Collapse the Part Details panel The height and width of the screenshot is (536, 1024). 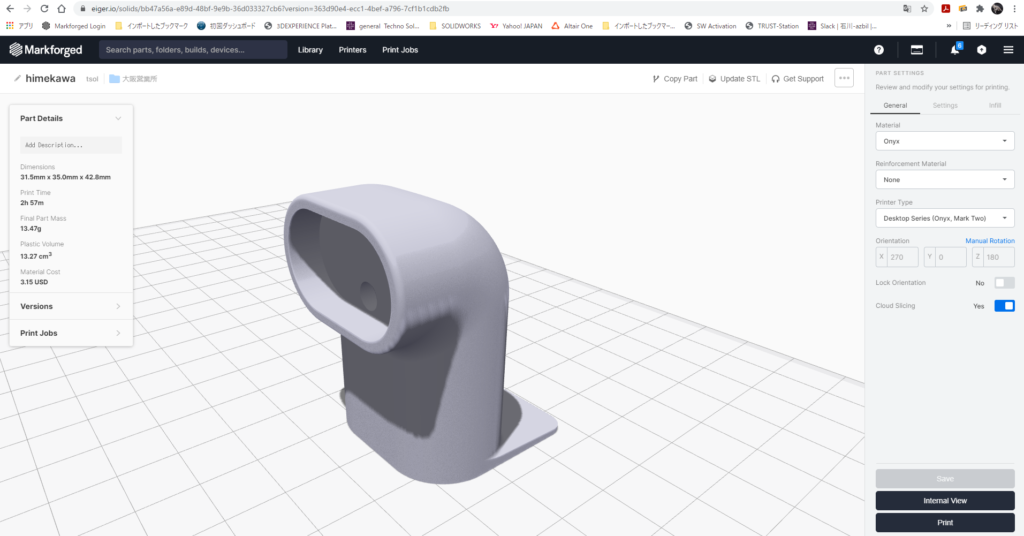118,118
